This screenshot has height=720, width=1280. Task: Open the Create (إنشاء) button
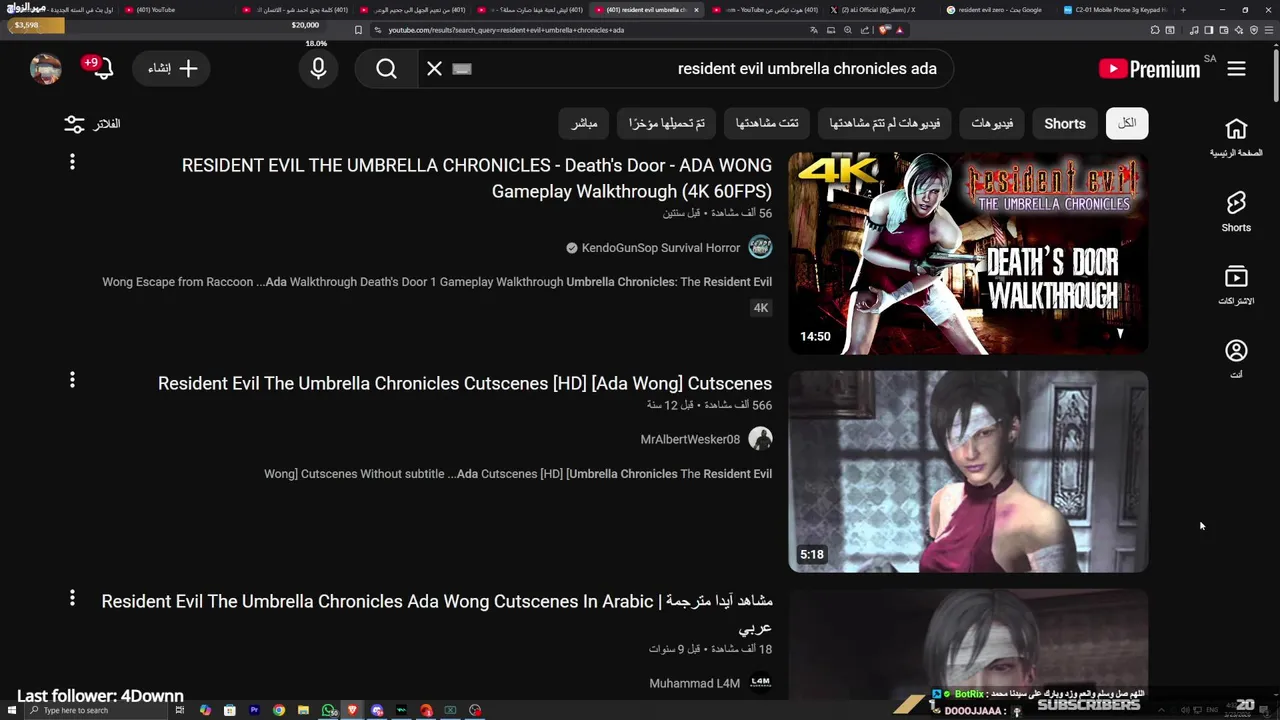click(172, 69)
